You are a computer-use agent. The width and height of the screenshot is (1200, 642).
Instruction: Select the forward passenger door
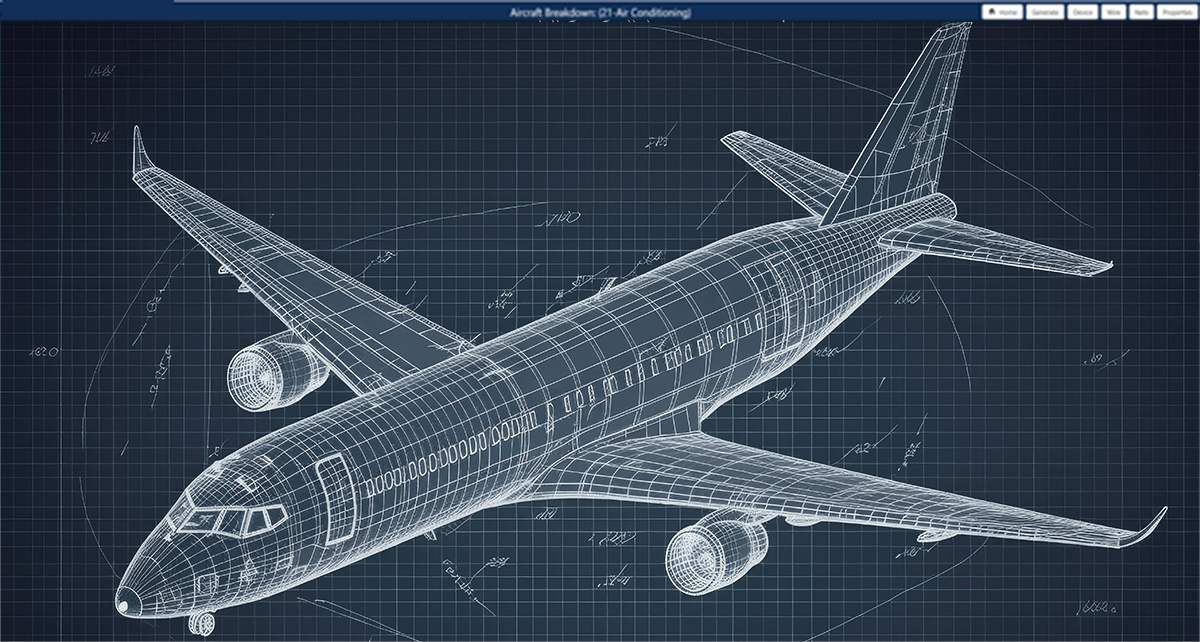click(337, 493)
